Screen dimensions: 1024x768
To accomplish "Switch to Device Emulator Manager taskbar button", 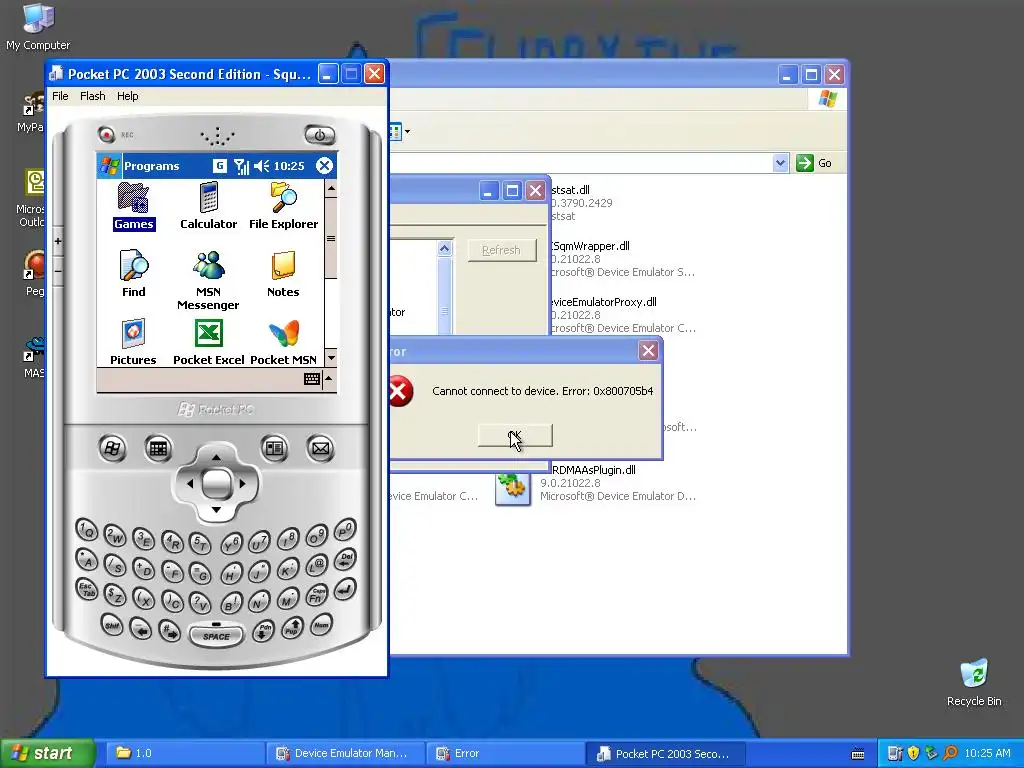I will 345,754.
